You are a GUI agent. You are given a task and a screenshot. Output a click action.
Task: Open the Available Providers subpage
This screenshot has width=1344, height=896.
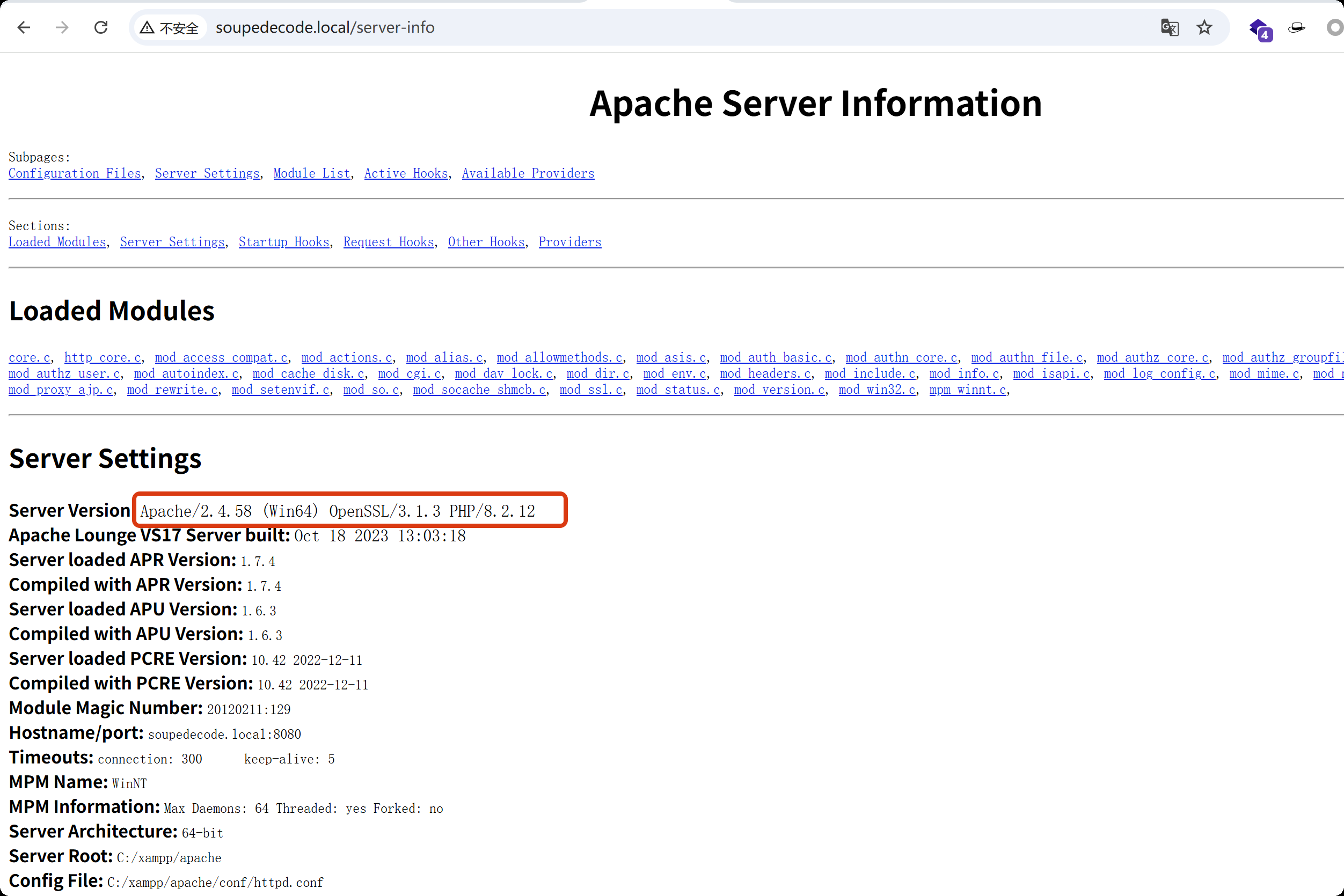coord(528,173)
